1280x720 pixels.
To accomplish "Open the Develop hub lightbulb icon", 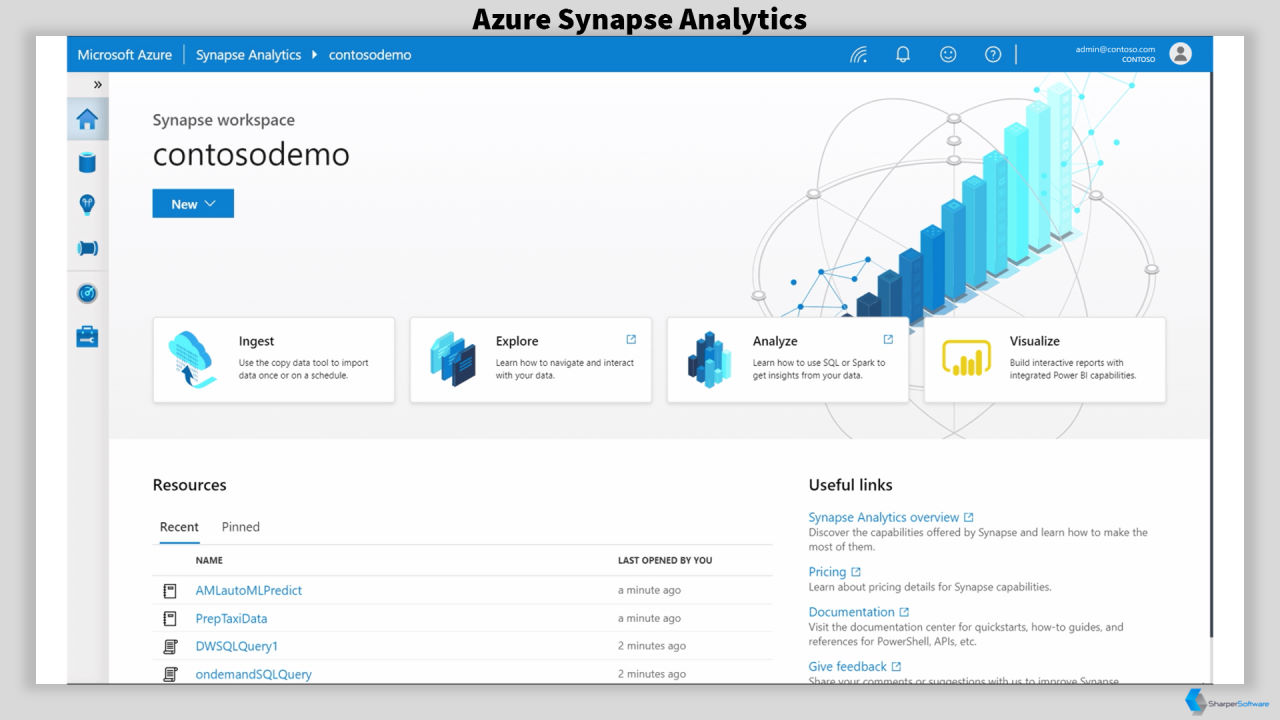I will (x=87, y=205).
